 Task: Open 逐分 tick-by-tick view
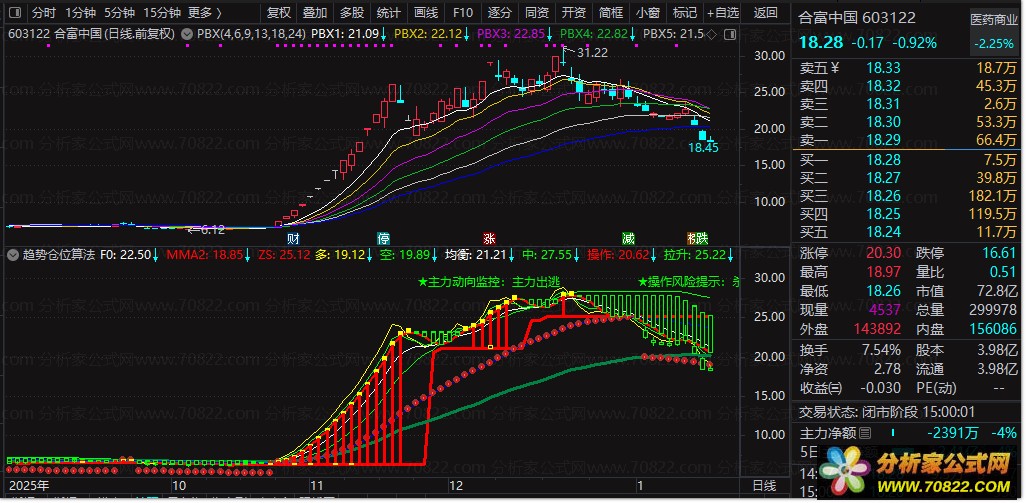pyautogui.click(x=500, y=12)
